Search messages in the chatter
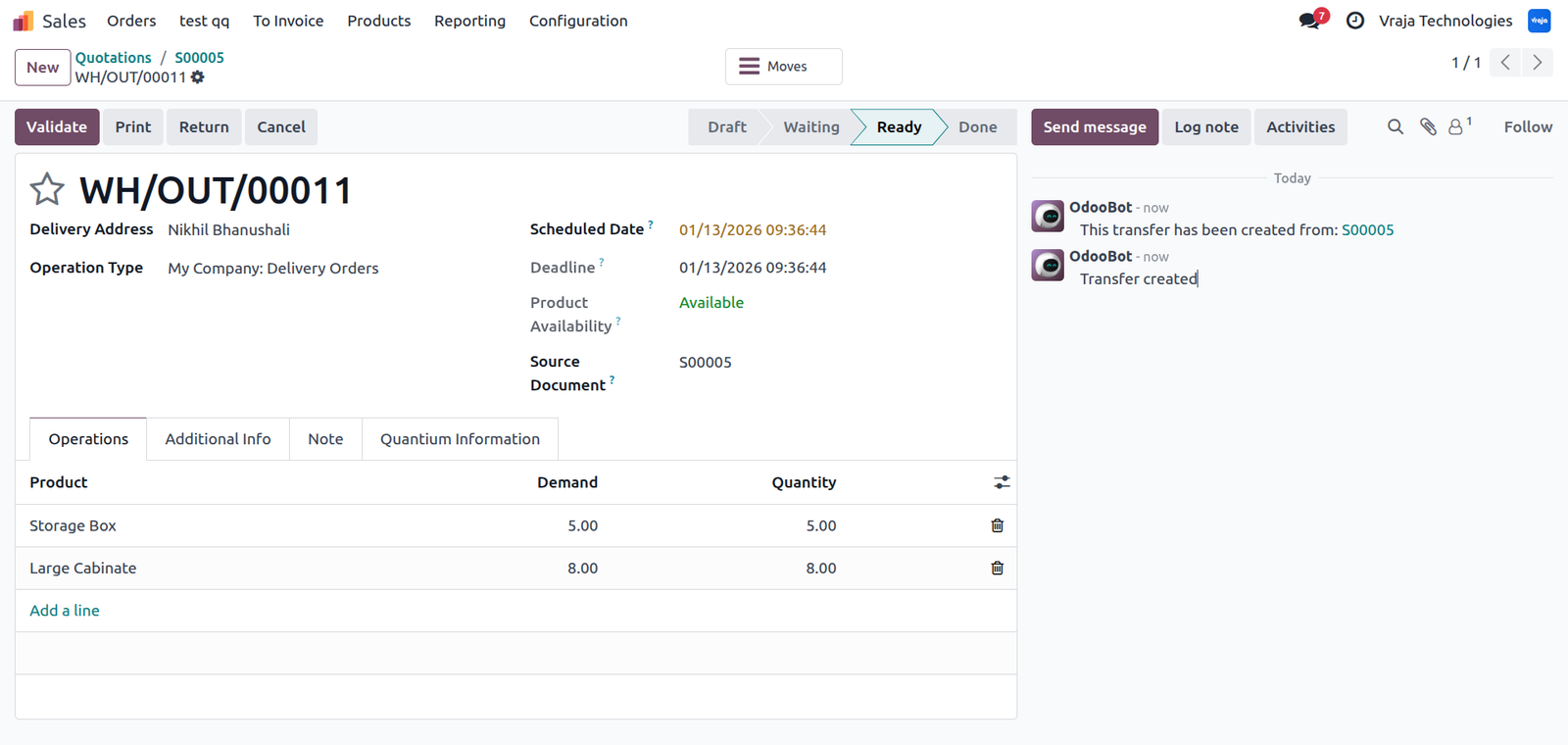 click(x=1396, y=126)
